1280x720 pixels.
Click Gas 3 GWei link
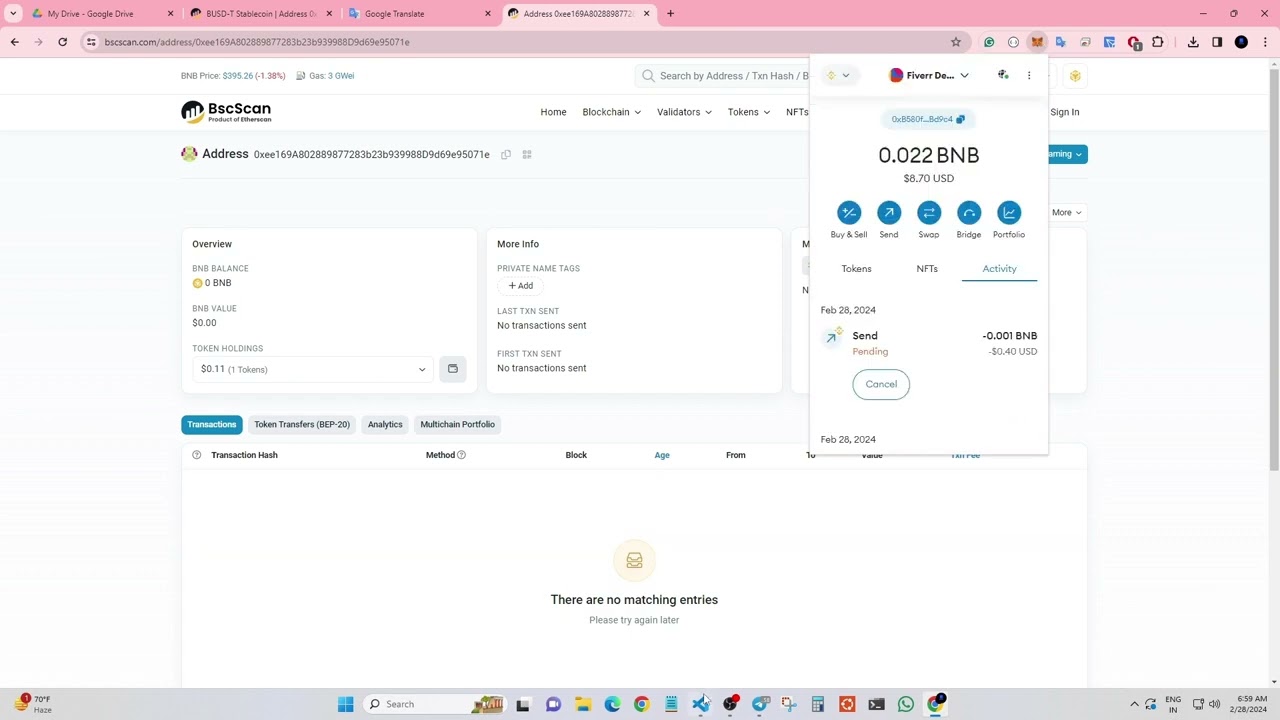pyautogui.click(x=341, y=76)
